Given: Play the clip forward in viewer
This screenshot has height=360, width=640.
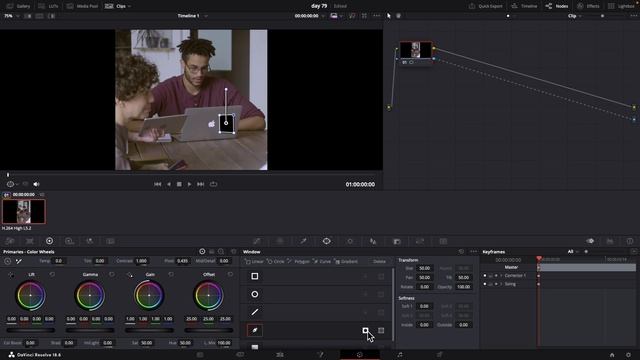Looking at the screenshot, I should [x=189, y=184].
